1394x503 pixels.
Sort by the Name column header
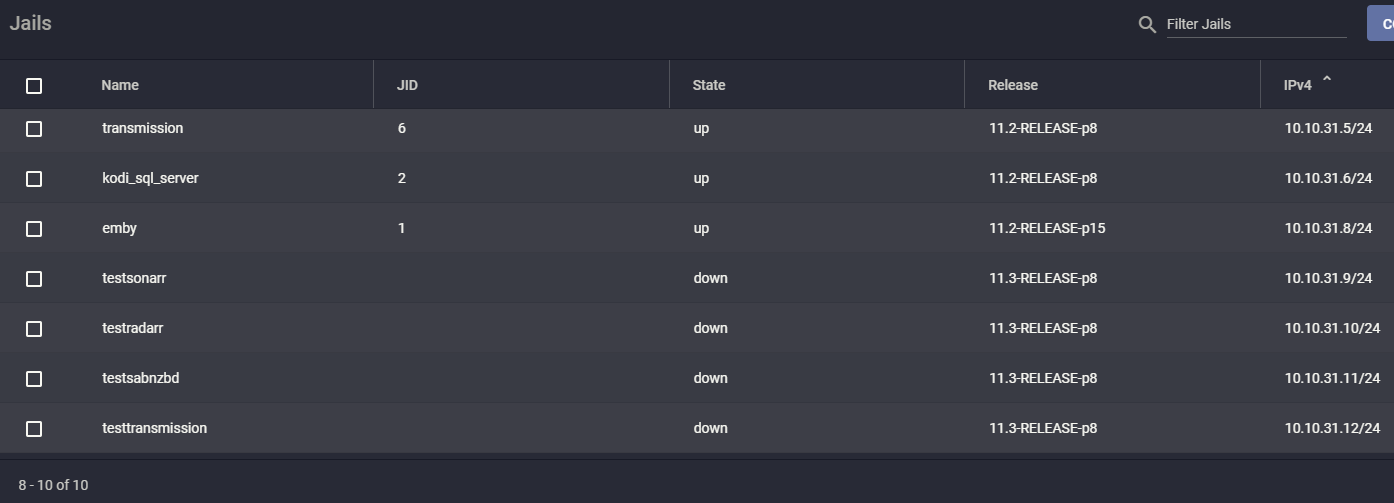(120, 85)
